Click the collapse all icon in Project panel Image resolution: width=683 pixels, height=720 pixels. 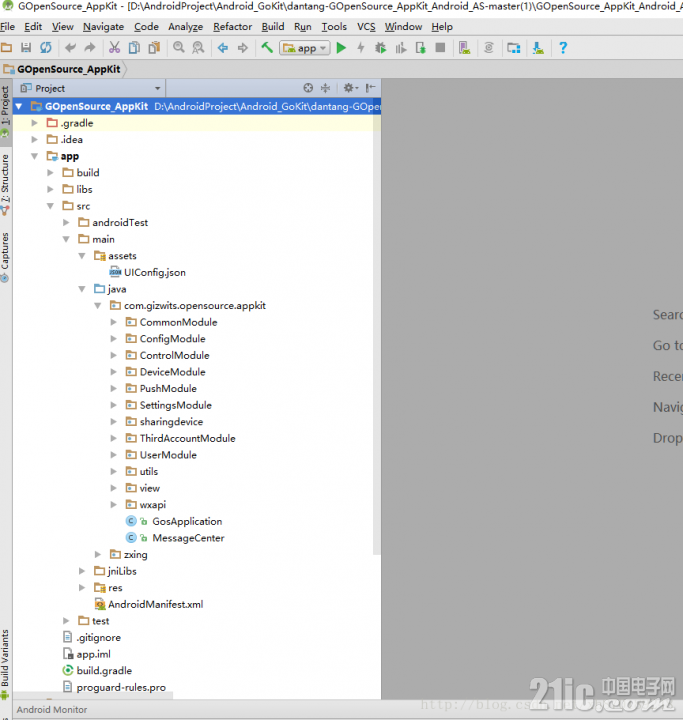(326, 88)
